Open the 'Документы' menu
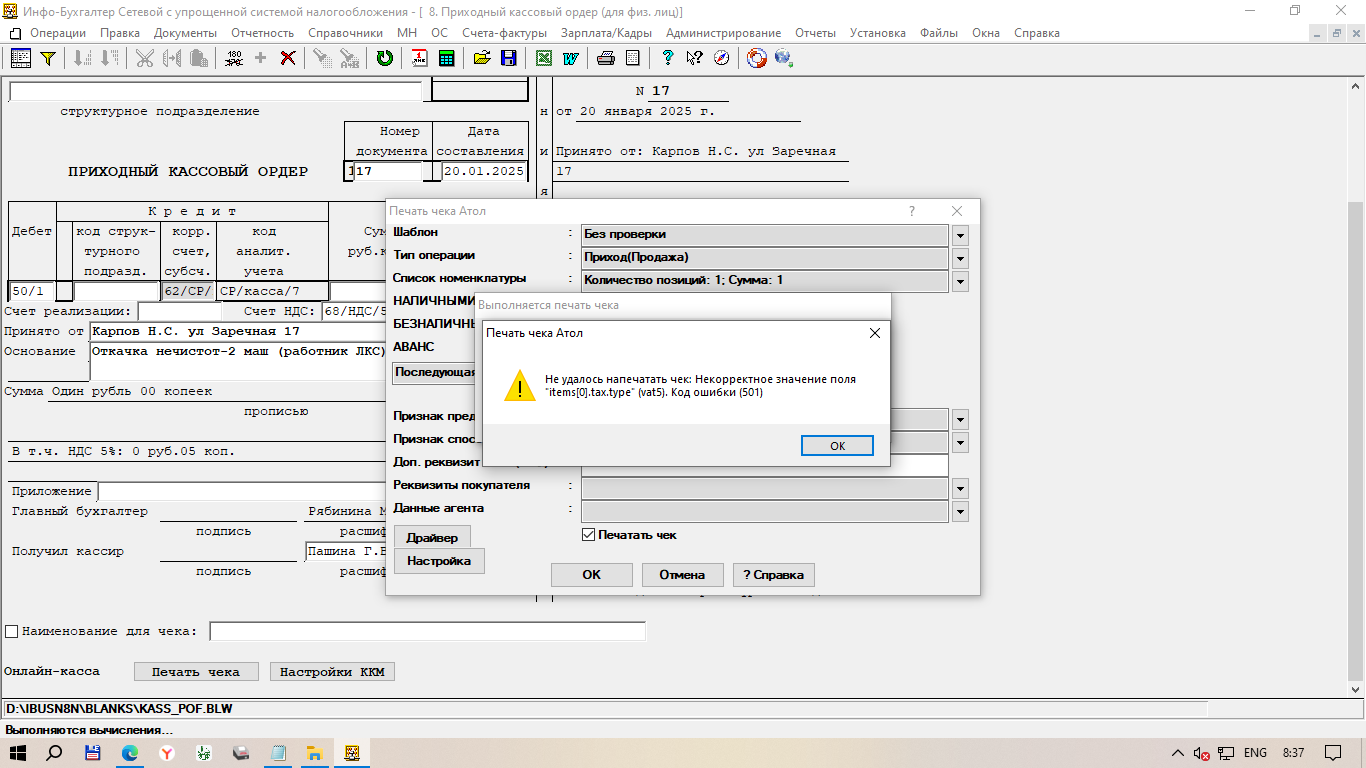 pyautogui.click(x=185, y=33)
